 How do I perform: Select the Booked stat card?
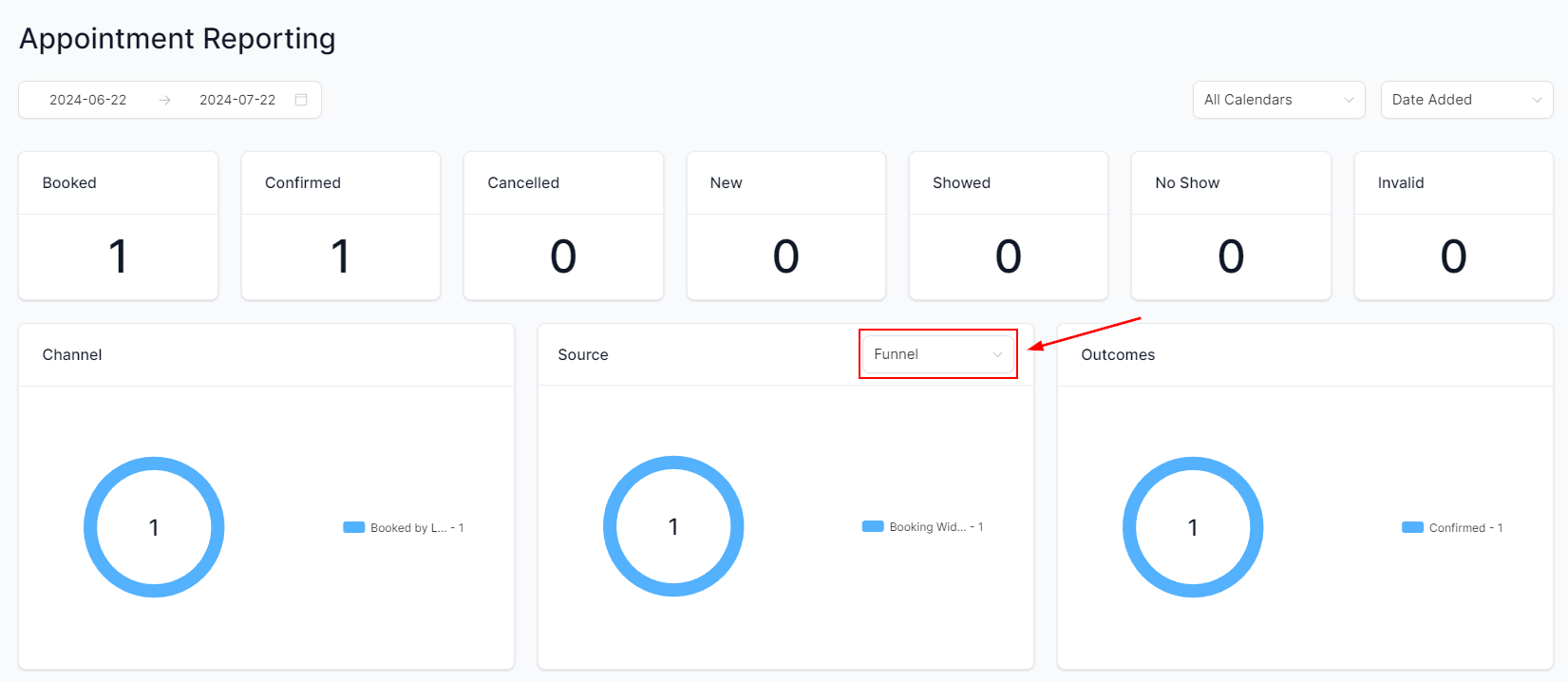(x=118, y=226)
